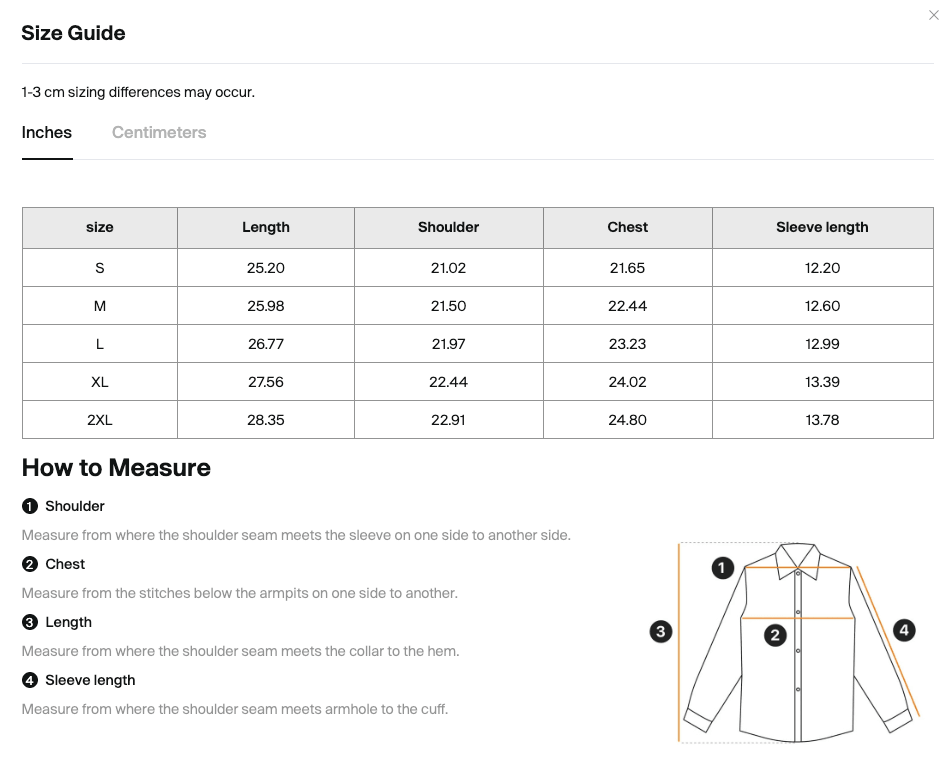This screenshot has height=770, width=947.
Task: Click the armpit stitches chest description
Action: click(240, 593)
